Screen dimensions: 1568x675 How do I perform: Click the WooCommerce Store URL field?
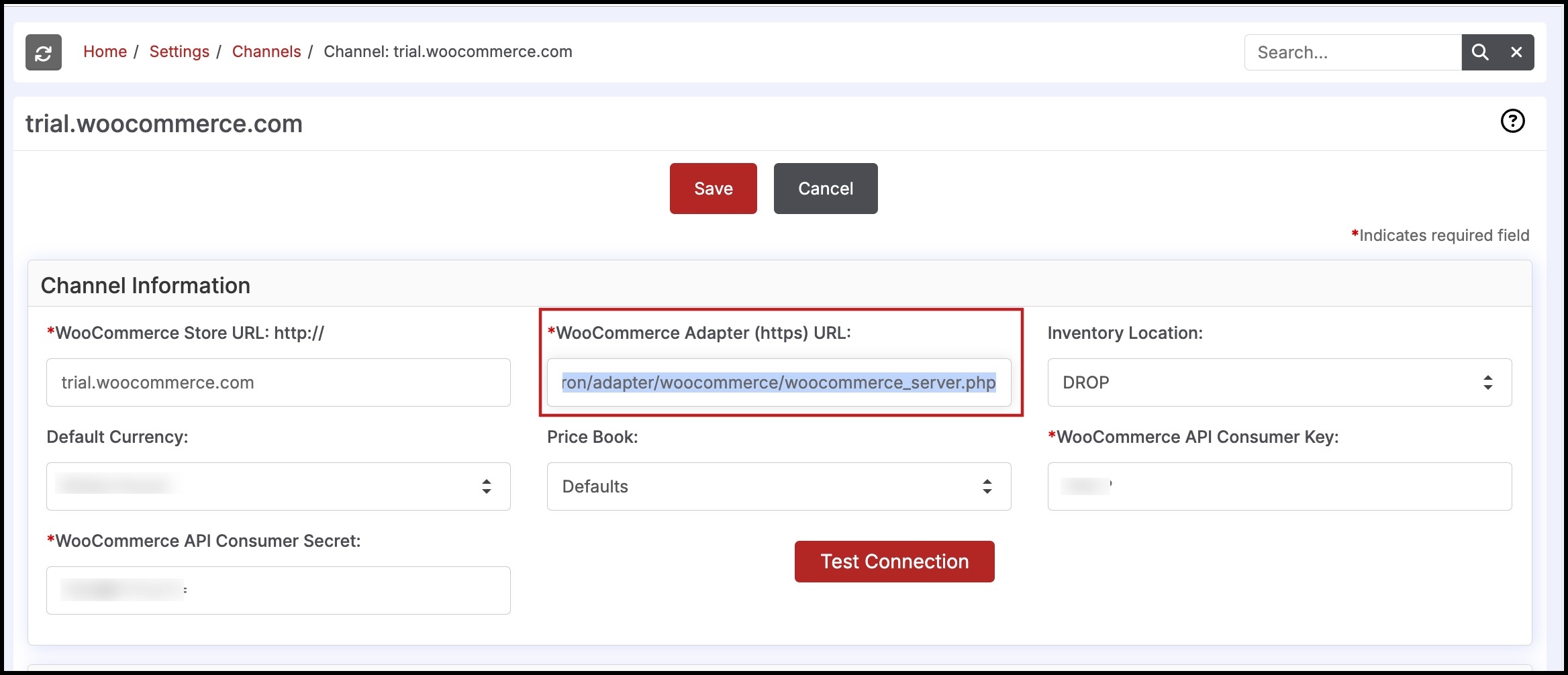[279, 382]
